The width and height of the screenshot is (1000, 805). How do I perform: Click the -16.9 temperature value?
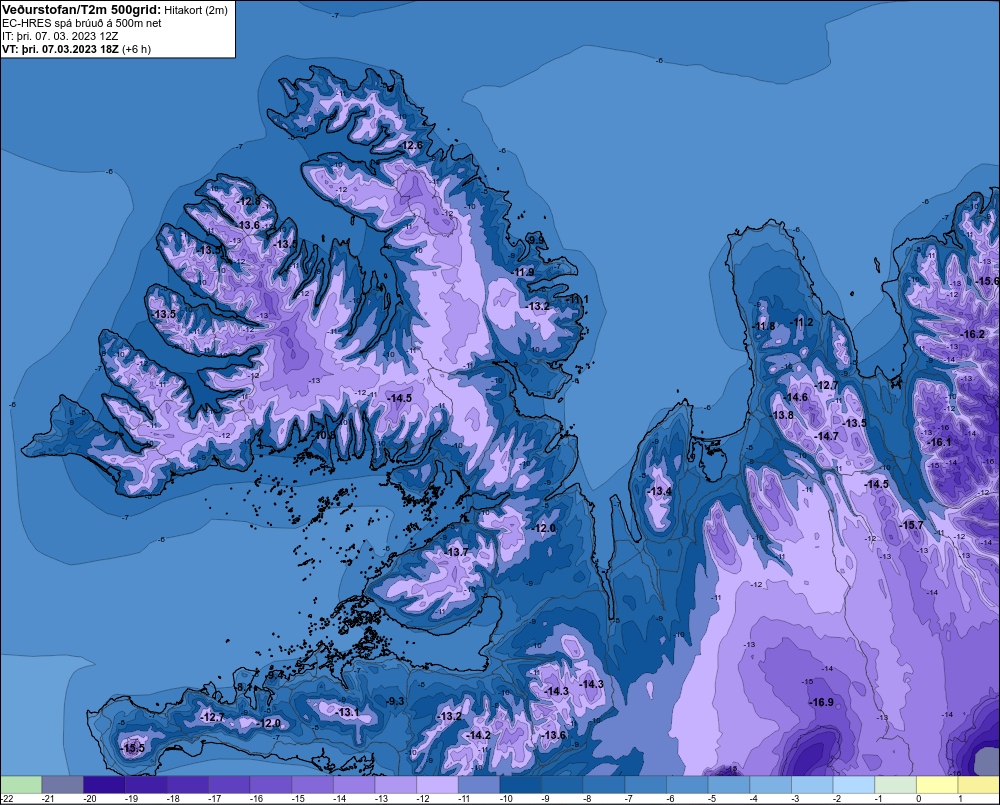coord(821,702)
